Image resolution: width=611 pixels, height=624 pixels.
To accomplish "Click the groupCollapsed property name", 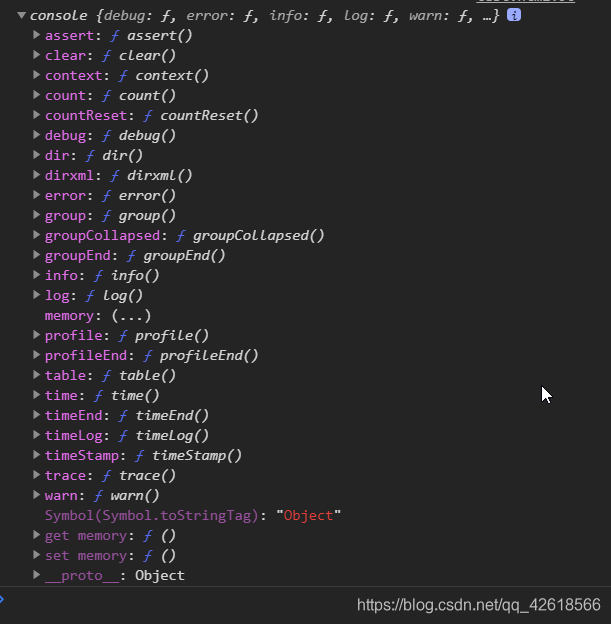I will [102, 236].
